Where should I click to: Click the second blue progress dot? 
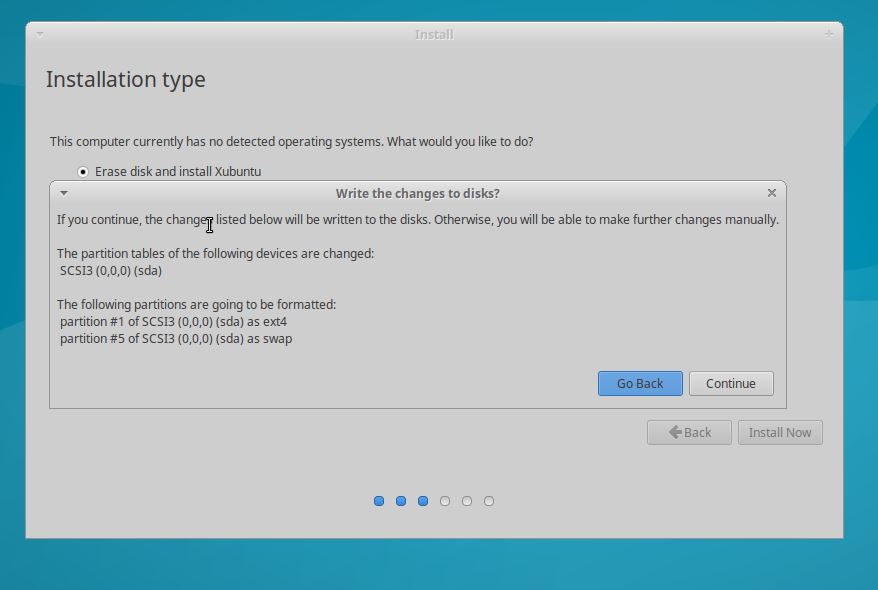[x=401, y=501]
